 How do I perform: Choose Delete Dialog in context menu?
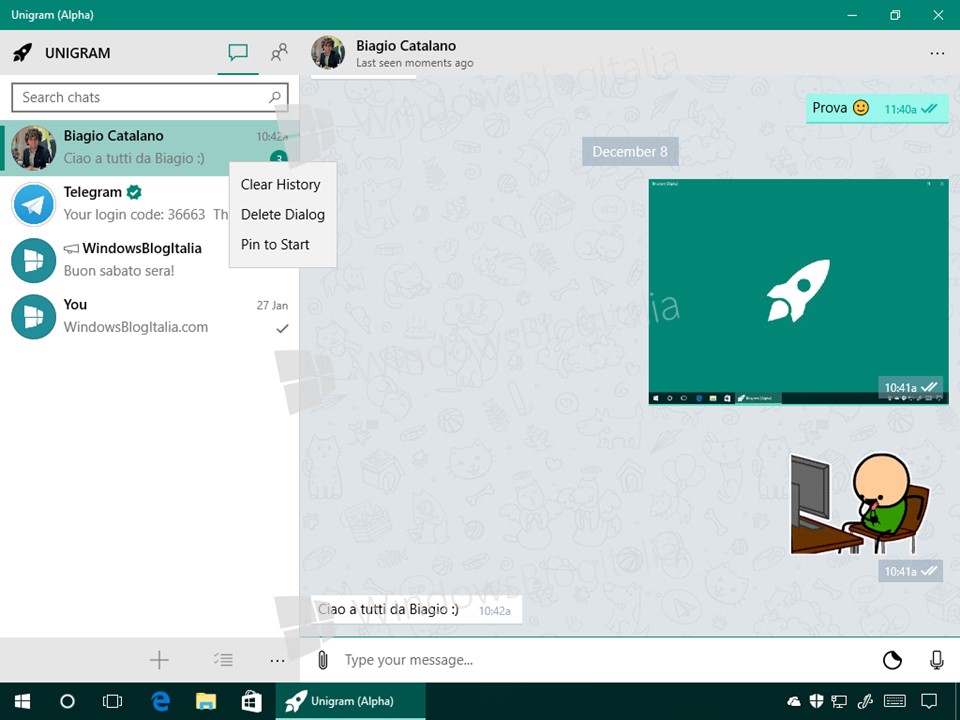click(x=283, y=214)
